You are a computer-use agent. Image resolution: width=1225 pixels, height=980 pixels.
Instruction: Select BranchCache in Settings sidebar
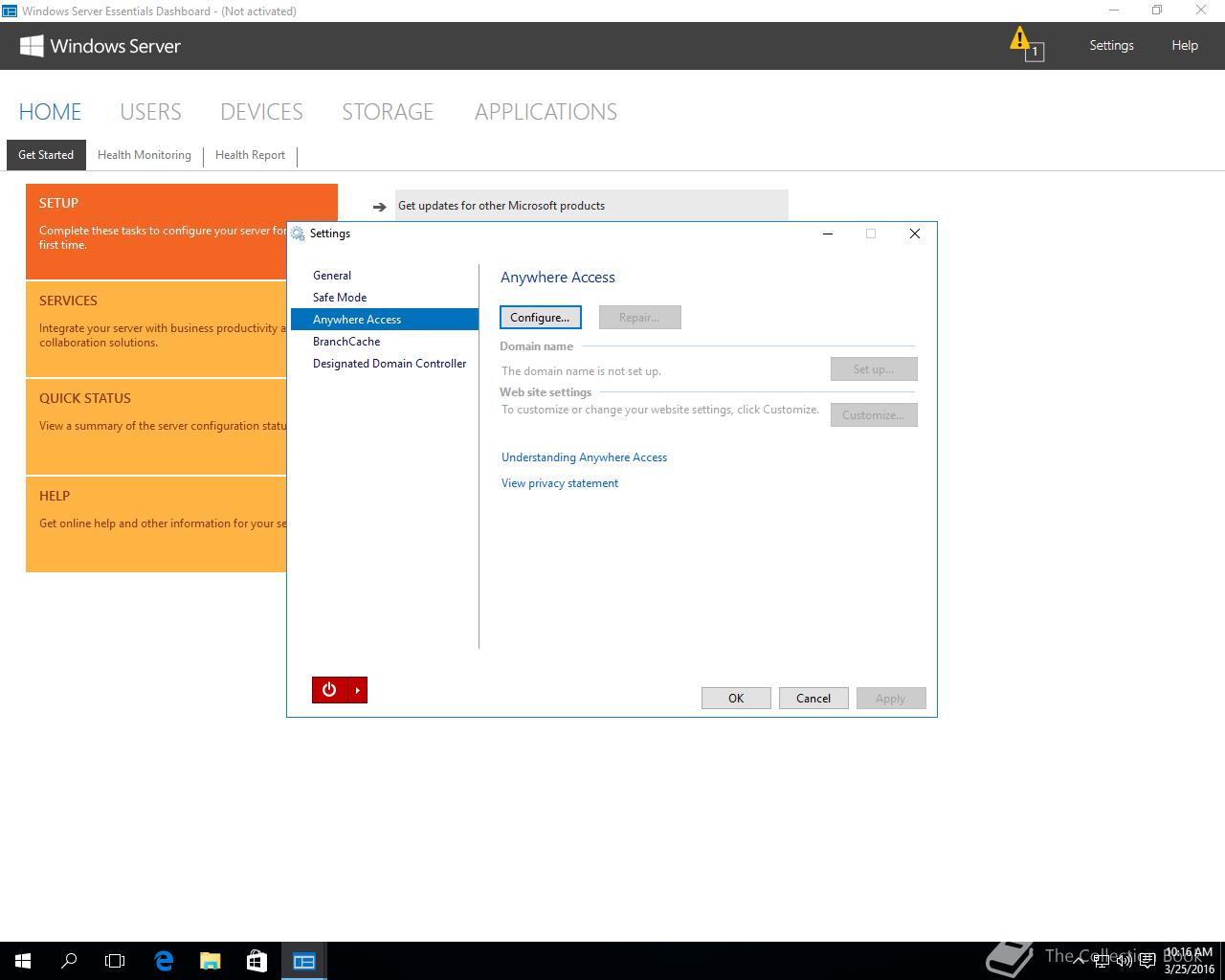pyautogui.click(x=385, y=342)
